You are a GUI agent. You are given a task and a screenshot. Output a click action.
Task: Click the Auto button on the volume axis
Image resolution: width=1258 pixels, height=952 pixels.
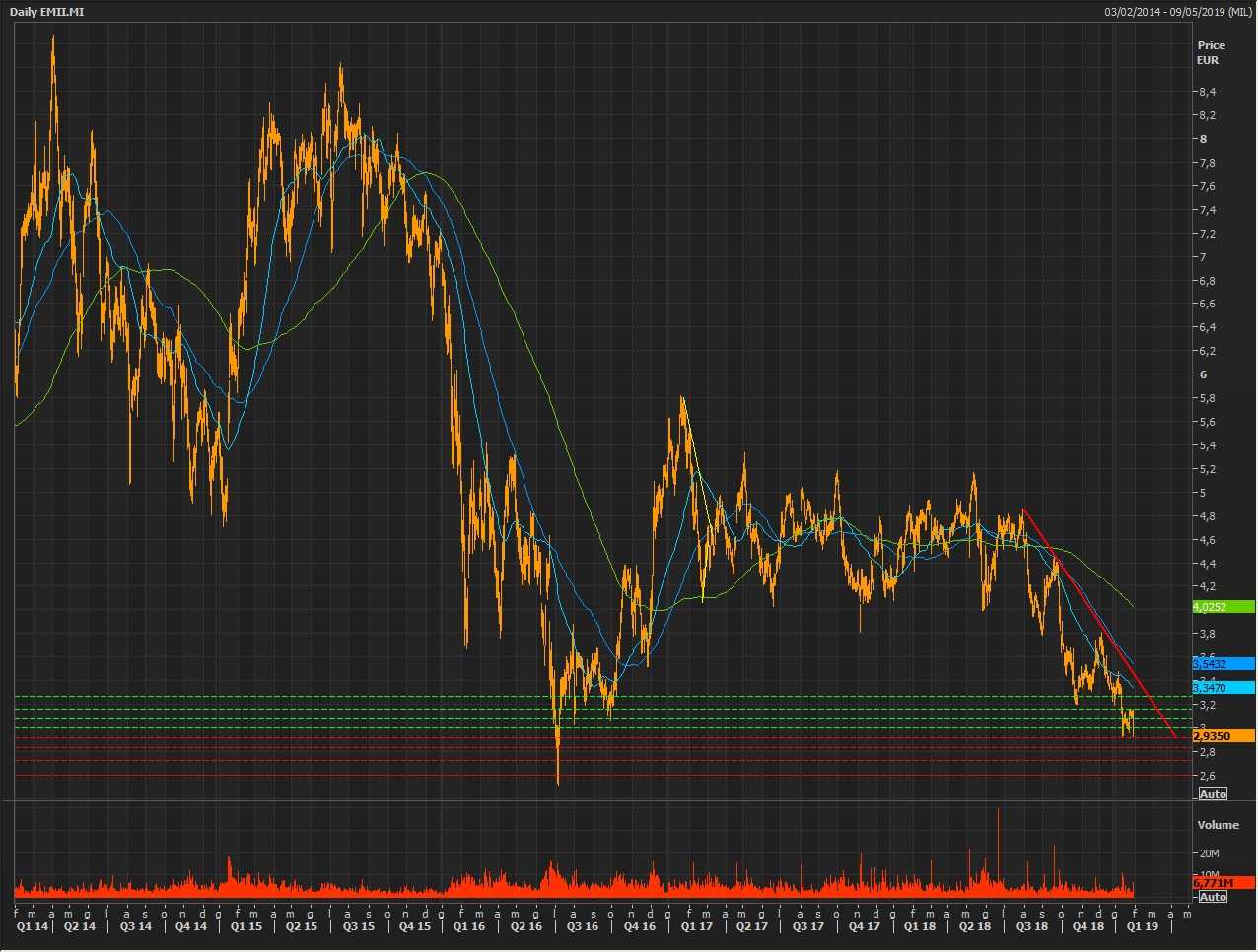click(1213, 897)
